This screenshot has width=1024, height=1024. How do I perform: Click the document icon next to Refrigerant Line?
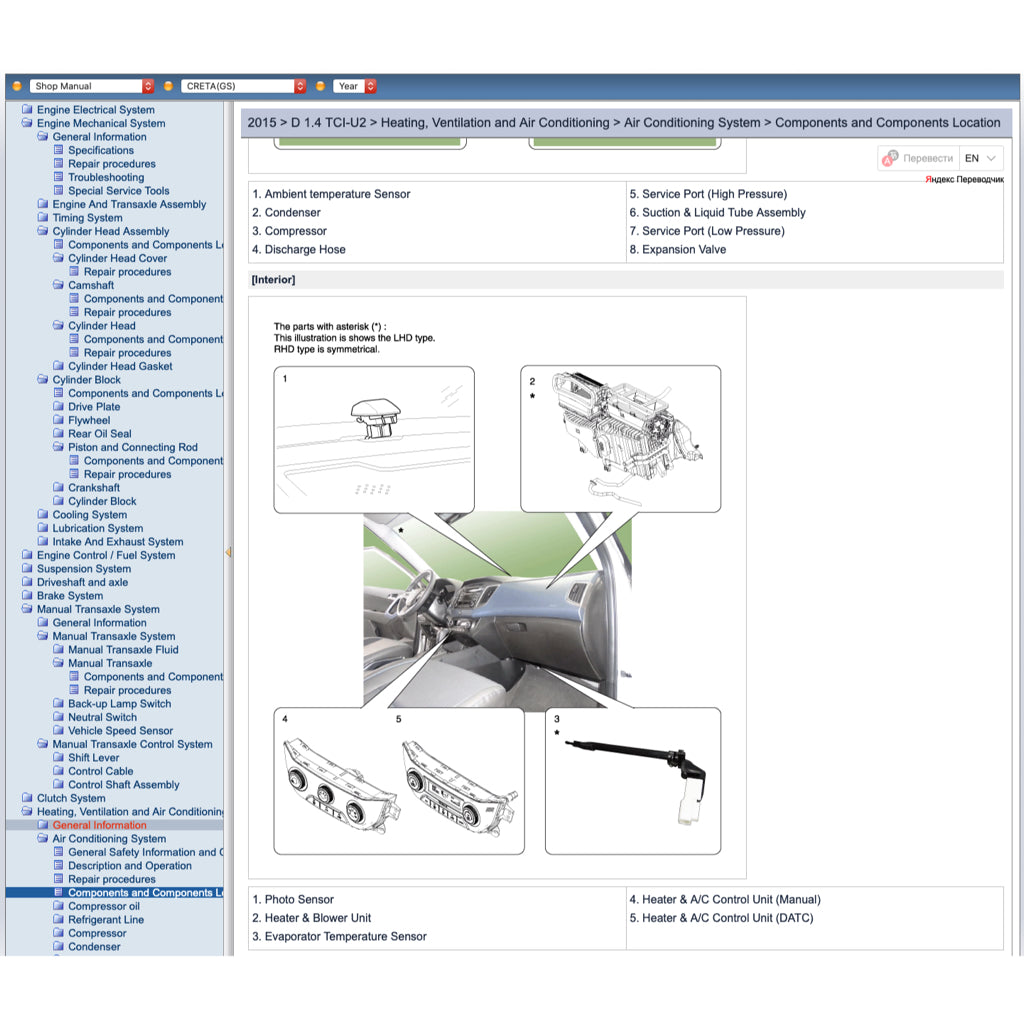pos(59,919)
